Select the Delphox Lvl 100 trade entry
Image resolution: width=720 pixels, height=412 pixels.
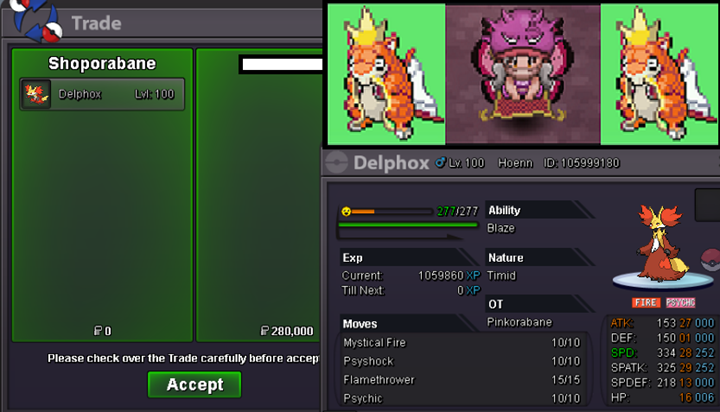102,94
